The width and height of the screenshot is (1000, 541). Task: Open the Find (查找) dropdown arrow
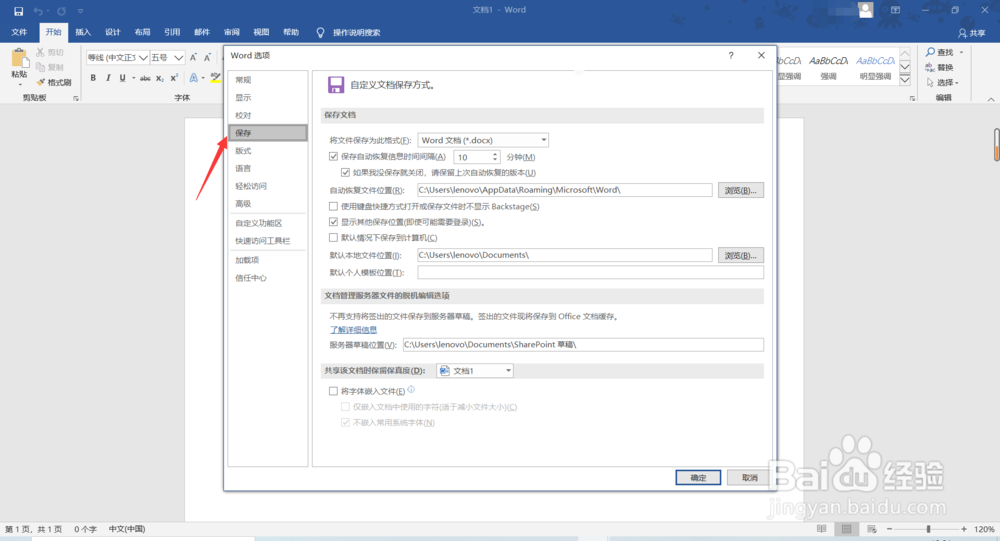961,52
